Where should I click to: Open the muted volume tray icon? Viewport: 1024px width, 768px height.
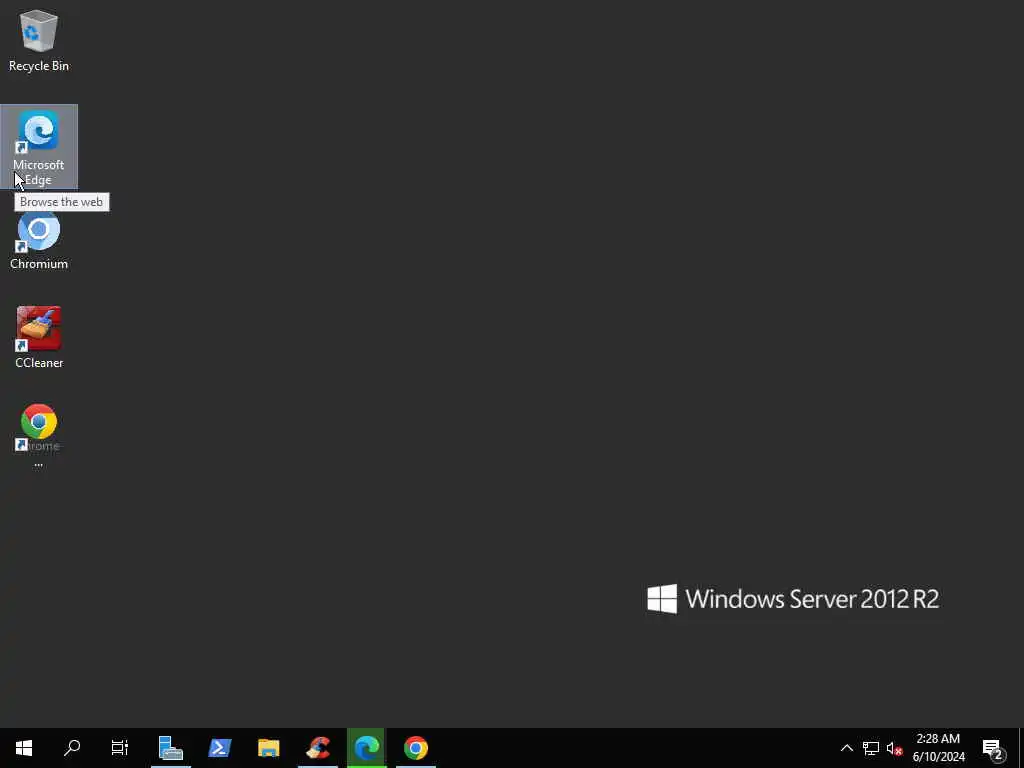(x=895, y=748)
